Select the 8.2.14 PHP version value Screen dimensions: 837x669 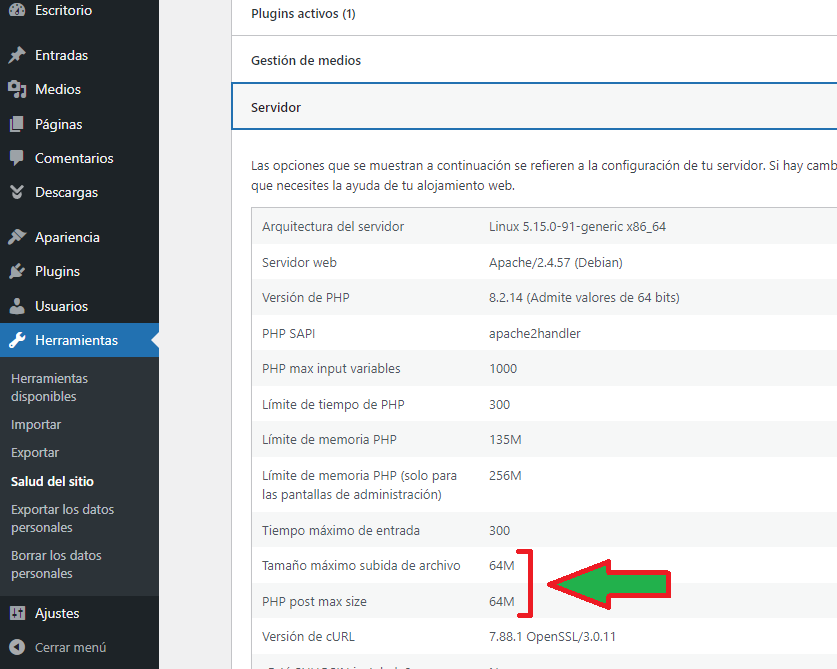[584, 297]
